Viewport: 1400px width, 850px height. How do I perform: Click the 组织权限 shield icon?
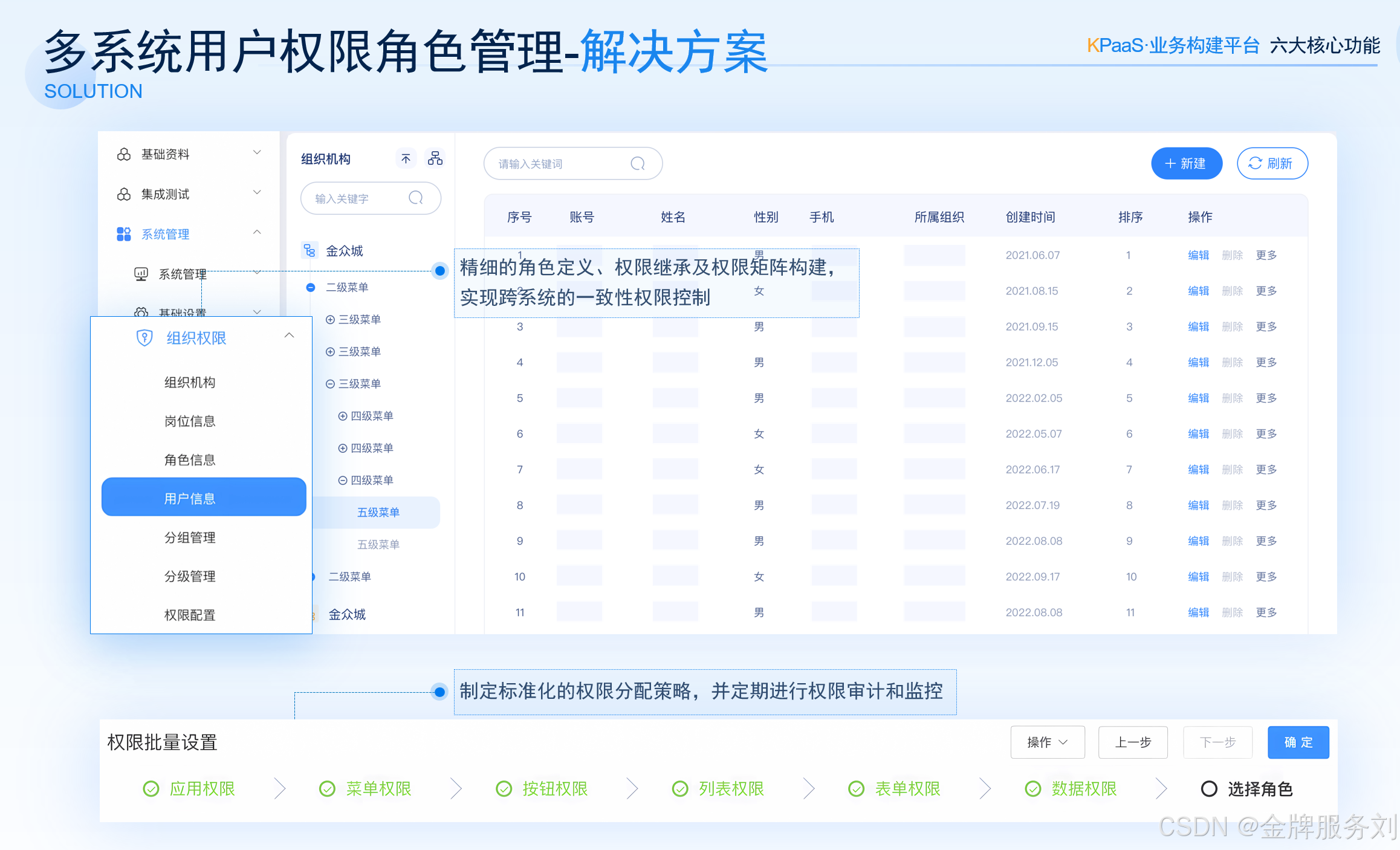[x=144, y=338]
